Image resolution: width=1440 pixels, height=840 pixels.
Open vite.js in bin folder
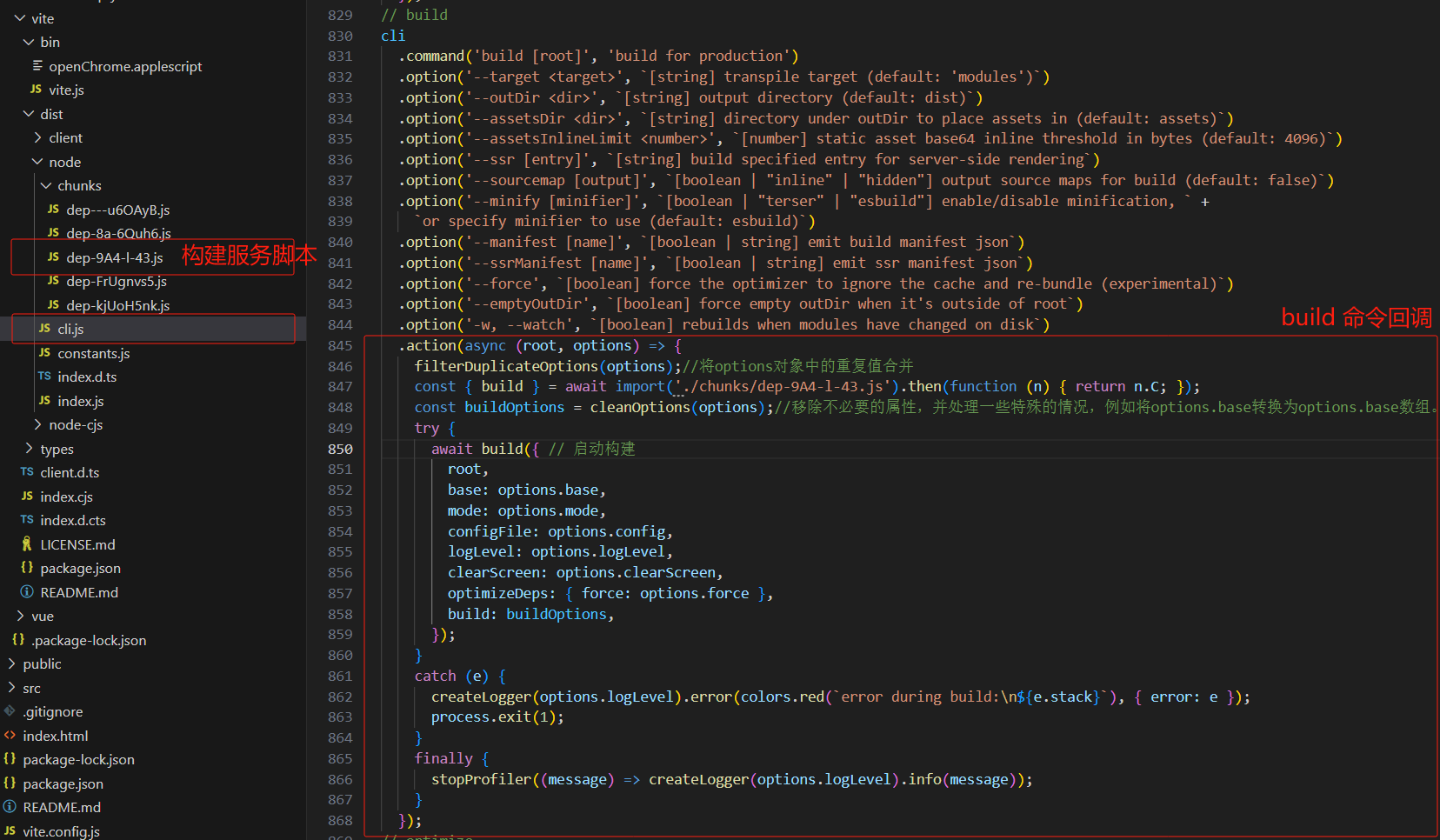tap(66, 90)
